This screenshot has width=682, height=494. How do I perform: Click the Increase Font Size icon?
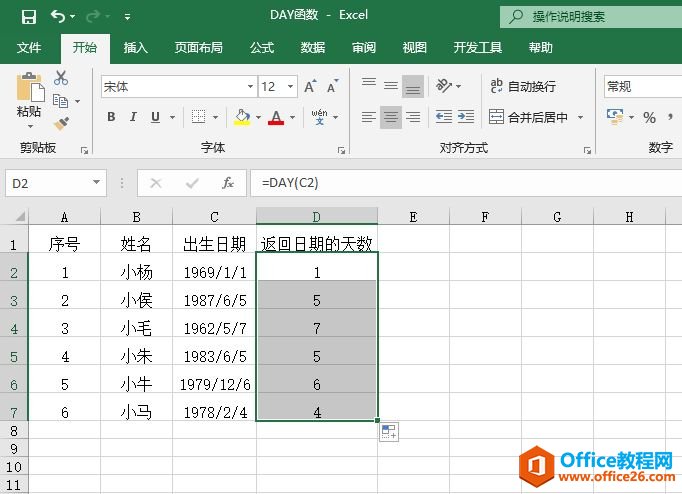tap(310, 87)
